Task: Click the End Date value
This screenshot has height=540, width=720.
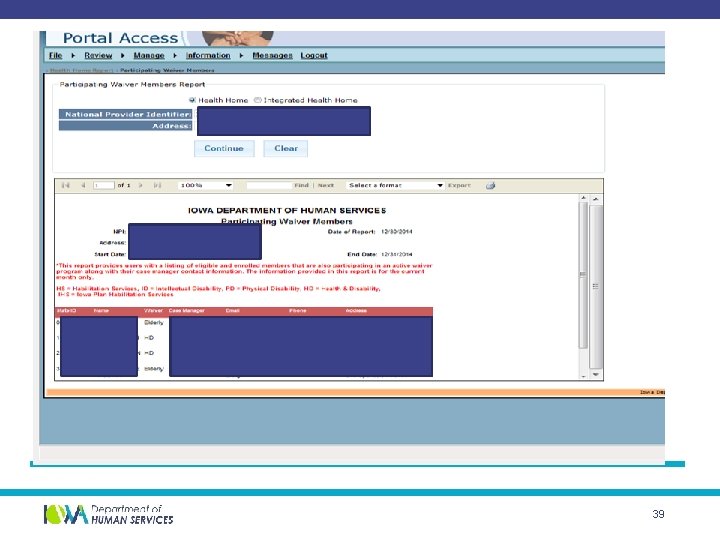Action: coord(397,254)
